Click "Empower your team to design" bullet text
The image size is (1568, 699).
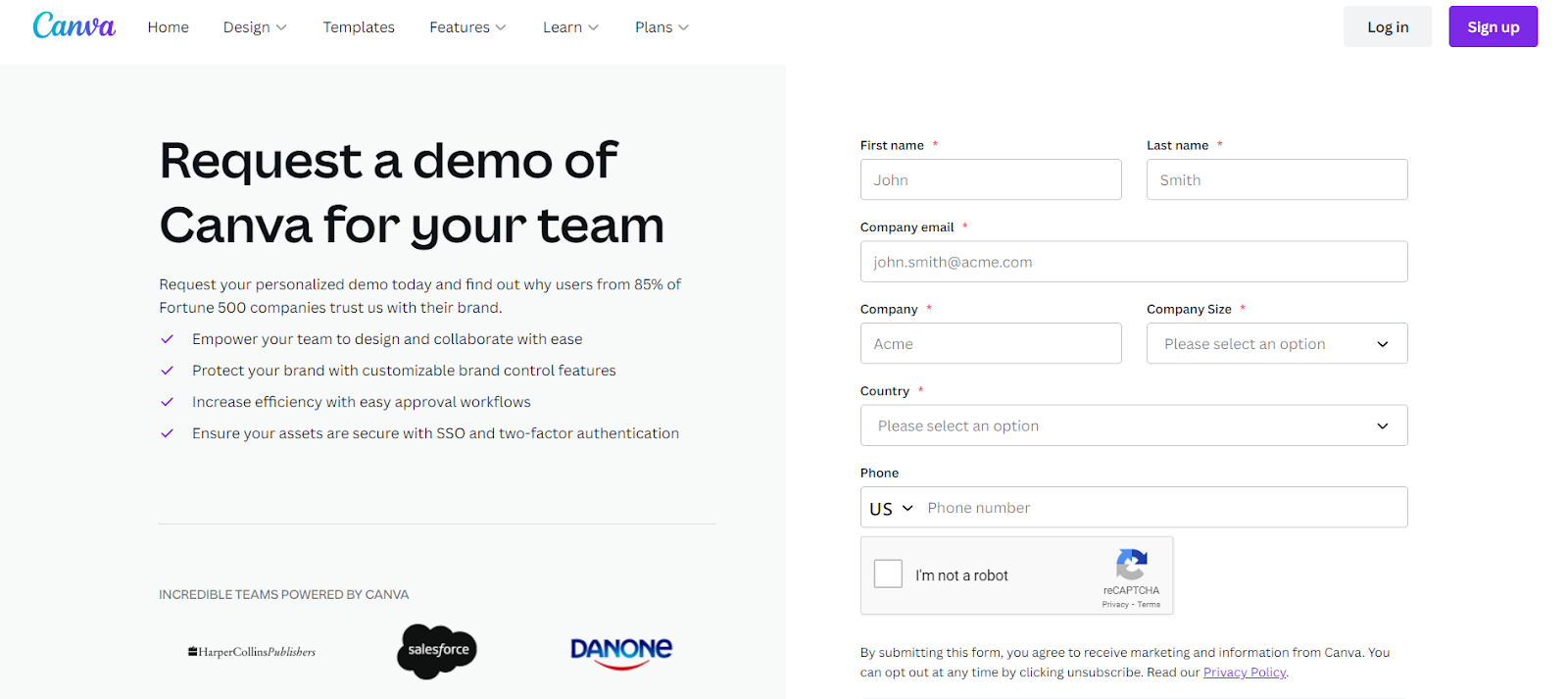click(x=387, y=339)
